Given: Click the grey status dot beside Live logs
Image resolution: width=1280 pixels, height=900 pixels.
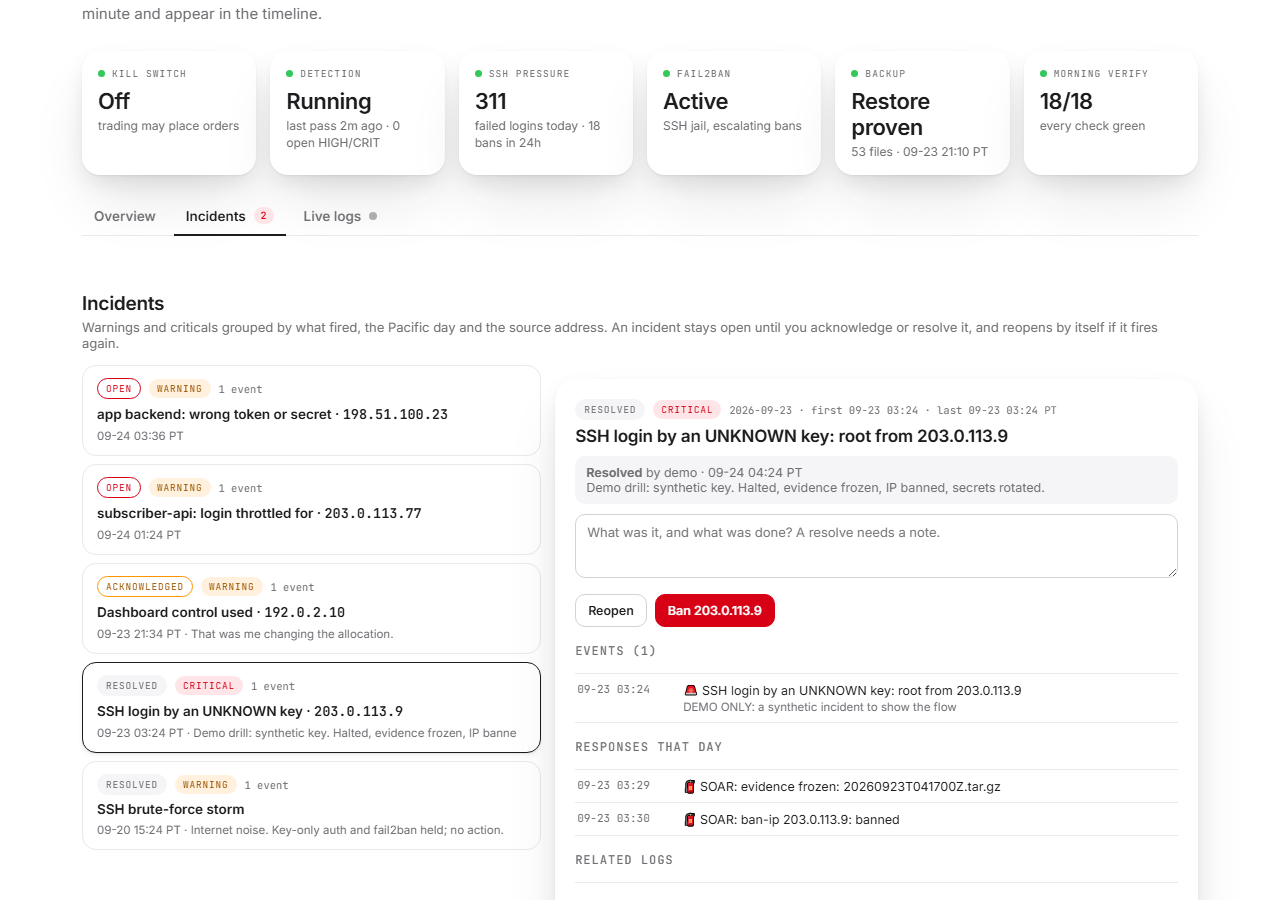Looking at the screenshot, I should click(x=373, y=216).
